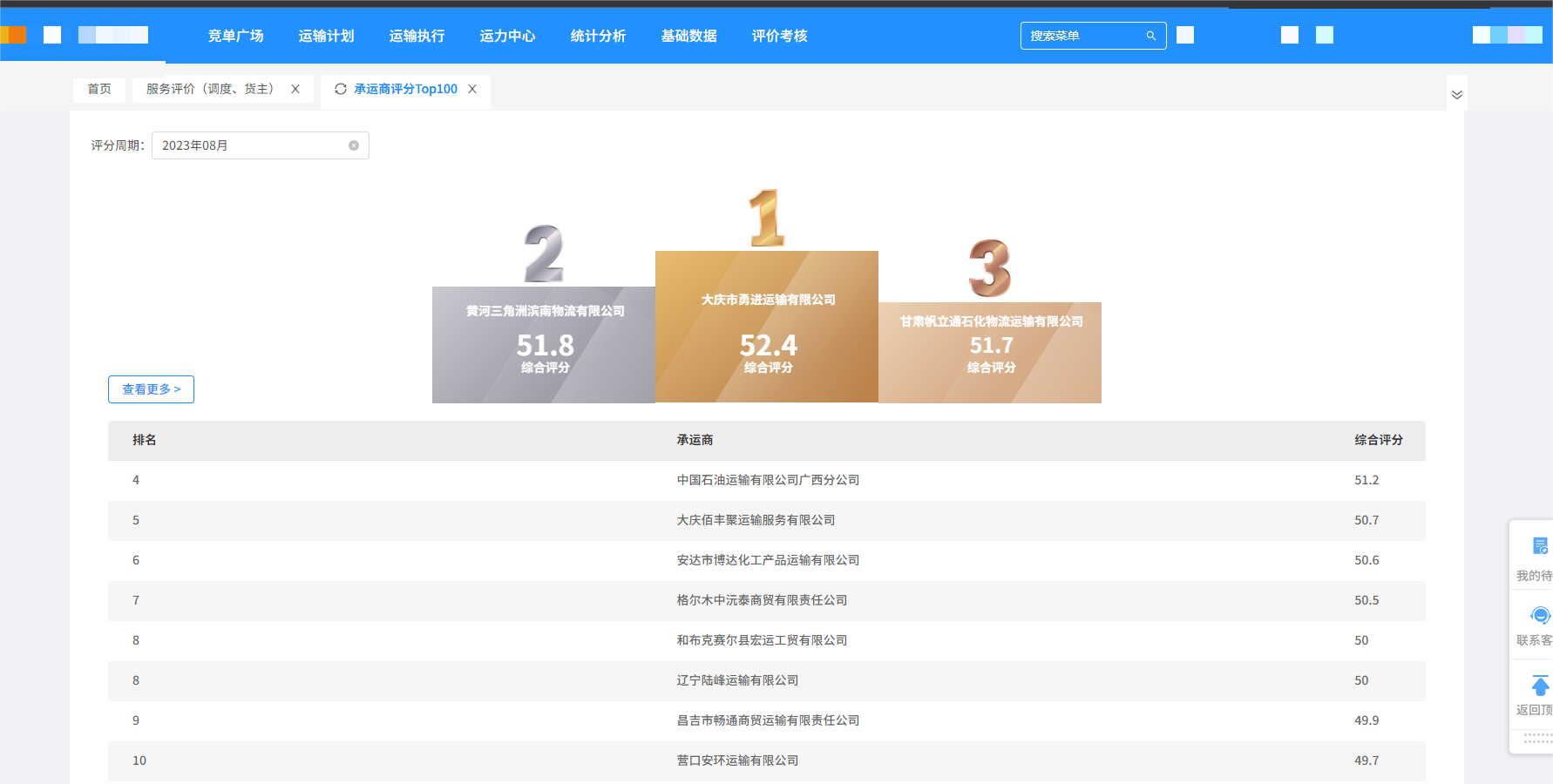Clear the 评分周期 date value
1553x784 pixels.
point(354,145)
